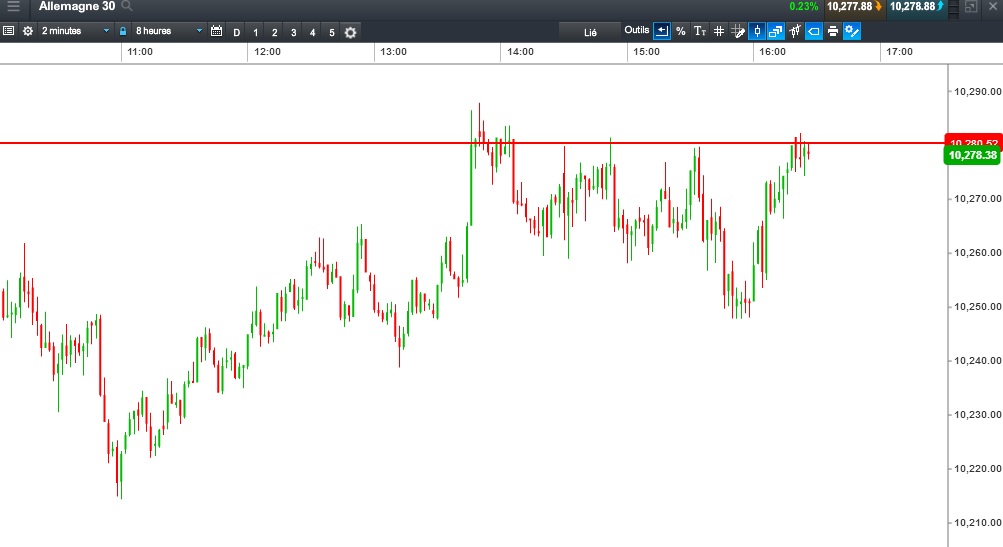This screenshot has width=1003, height=547.
Task: Click the 16:00 time axis label
Action: tap(773, 52)
